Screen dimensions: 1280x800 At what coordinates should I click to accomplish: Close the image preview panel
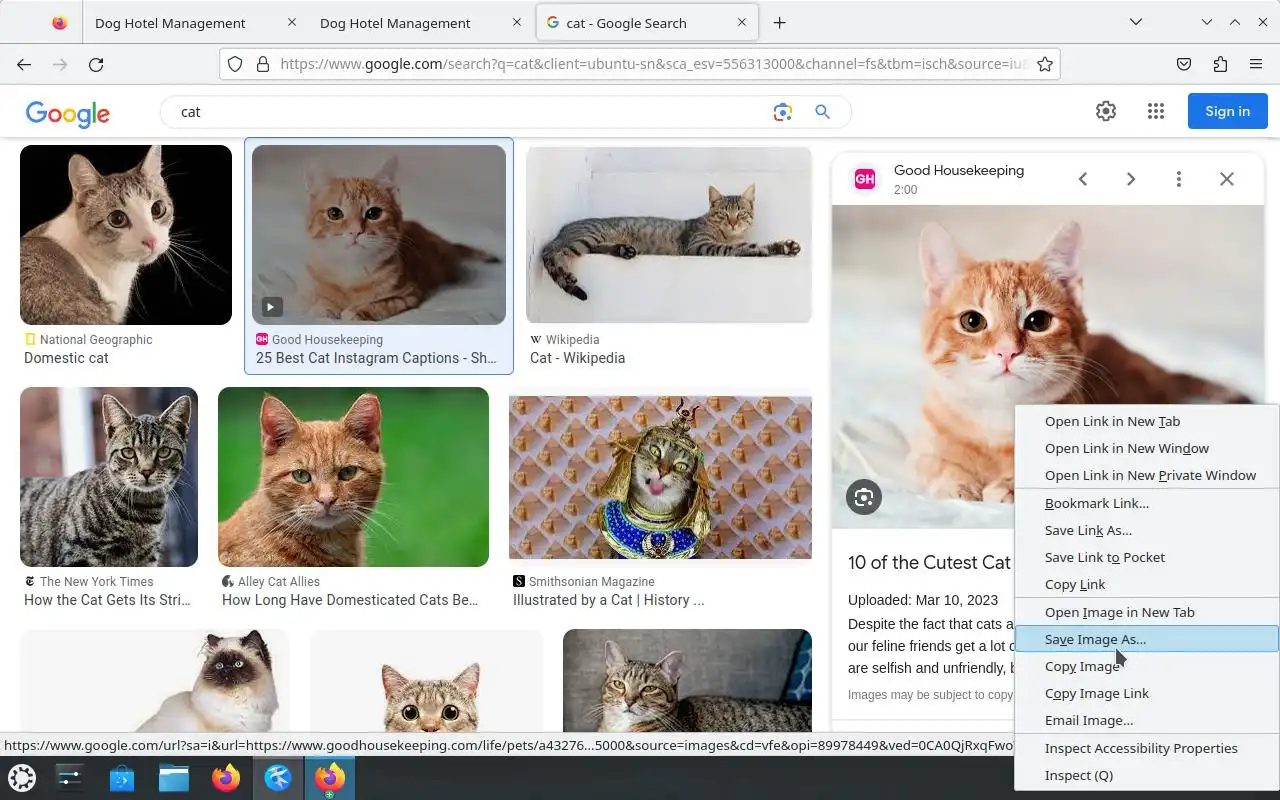pos(1227,179)
